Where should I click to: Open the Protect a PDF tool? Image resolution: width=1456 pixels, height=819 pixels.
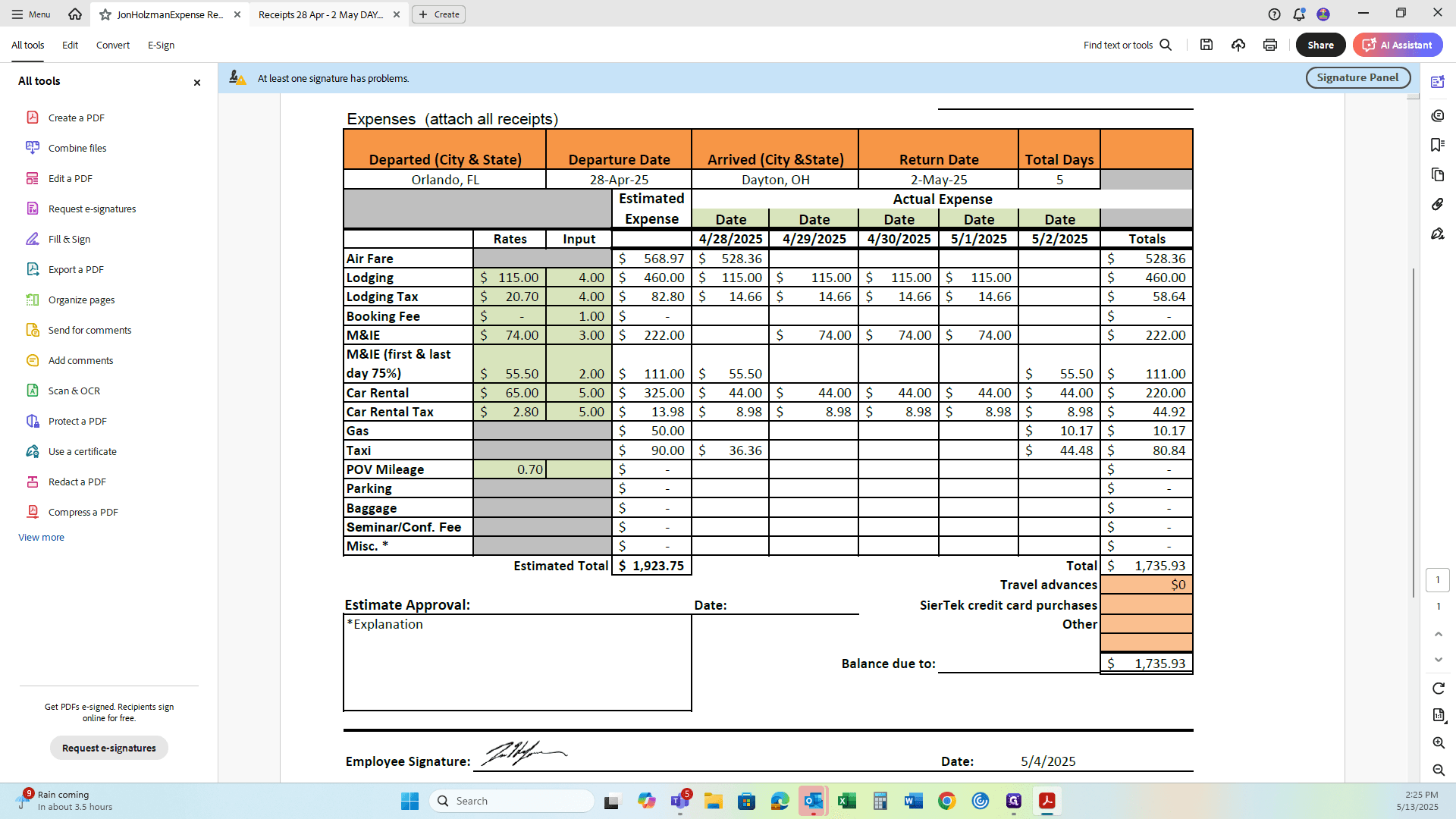pyautogui.click(x=77, y=421)
